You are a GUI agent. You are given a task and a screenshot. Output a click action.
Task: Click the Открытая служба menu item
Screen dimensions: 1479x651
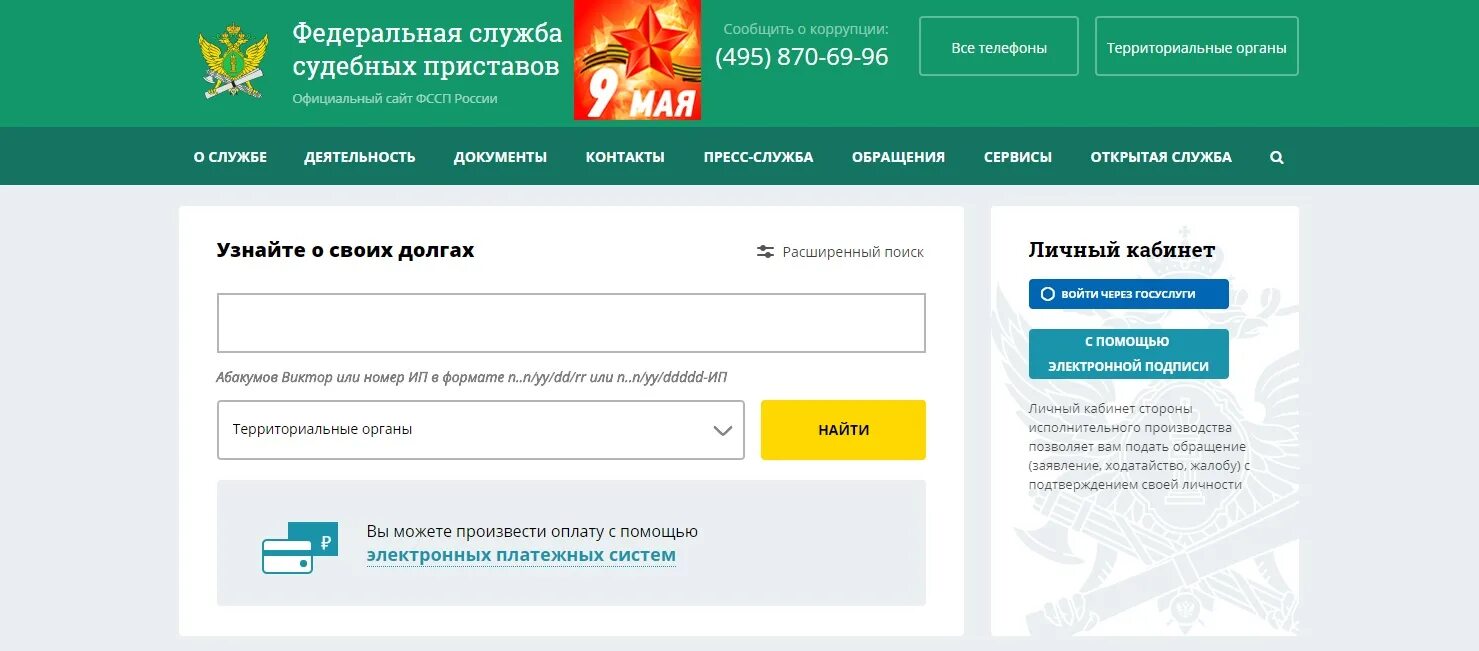click(1161, 157)
